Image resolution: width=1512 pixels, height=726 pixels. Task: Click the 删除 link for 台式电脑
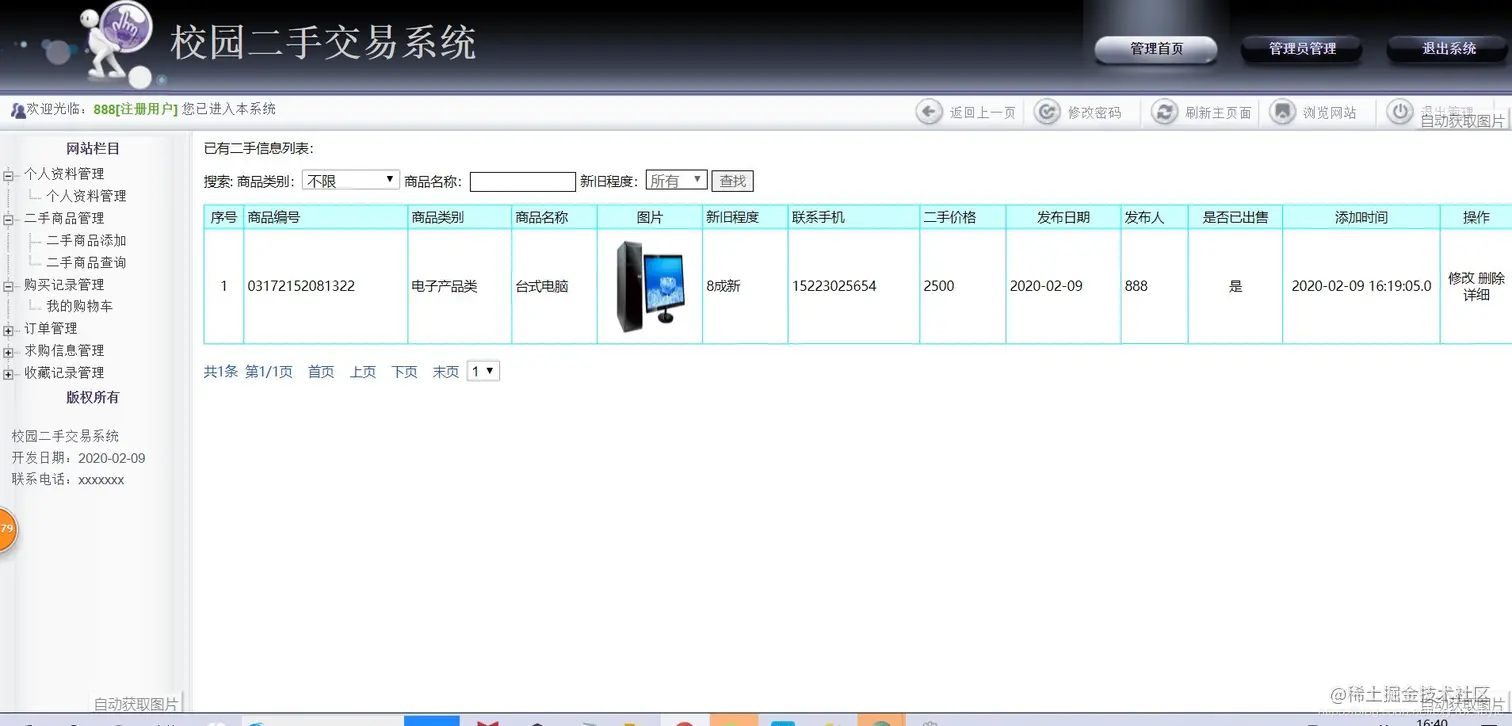tap(1491, 278)
